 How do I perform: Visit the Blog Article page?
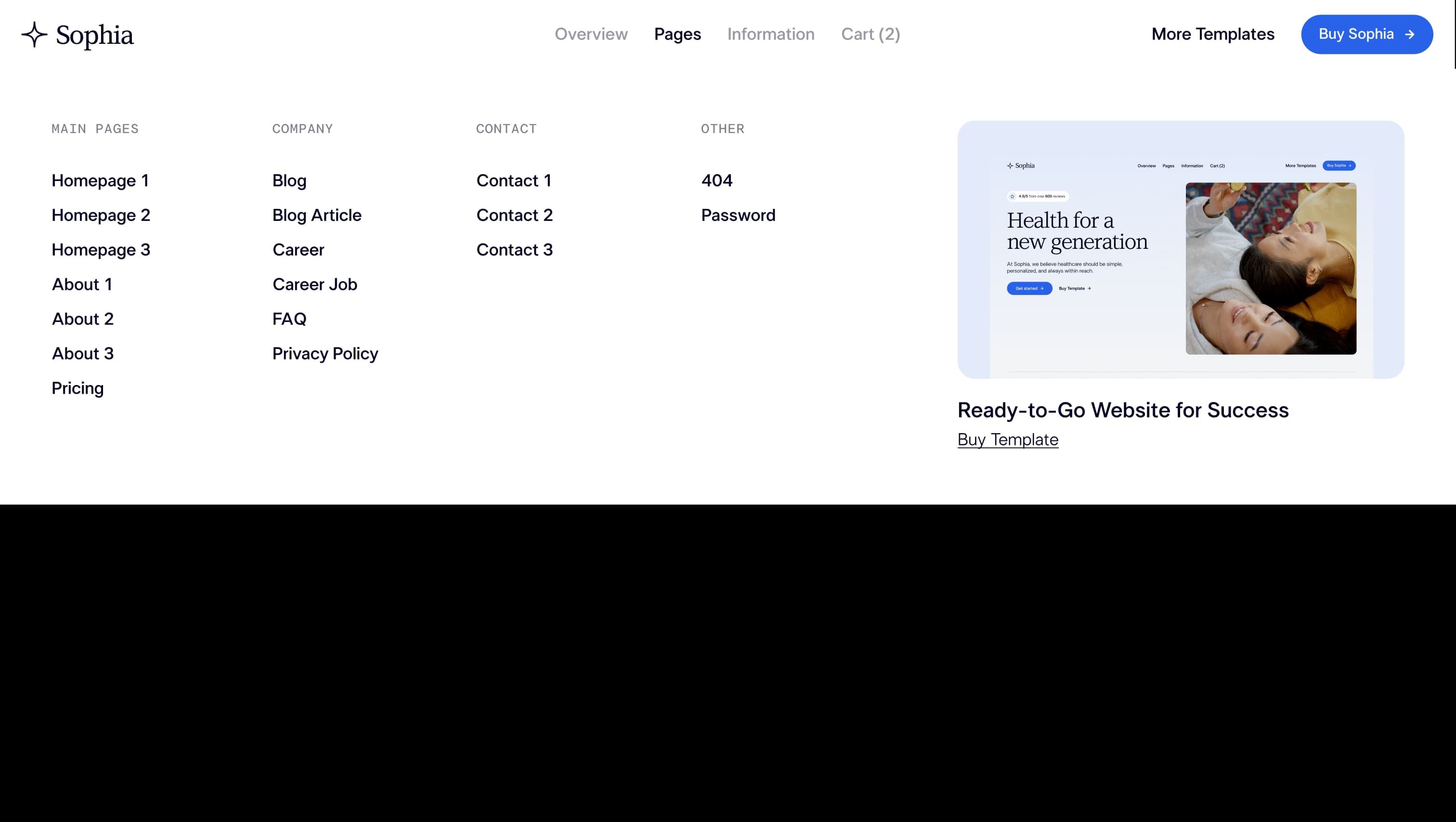(x=316, y=215)
